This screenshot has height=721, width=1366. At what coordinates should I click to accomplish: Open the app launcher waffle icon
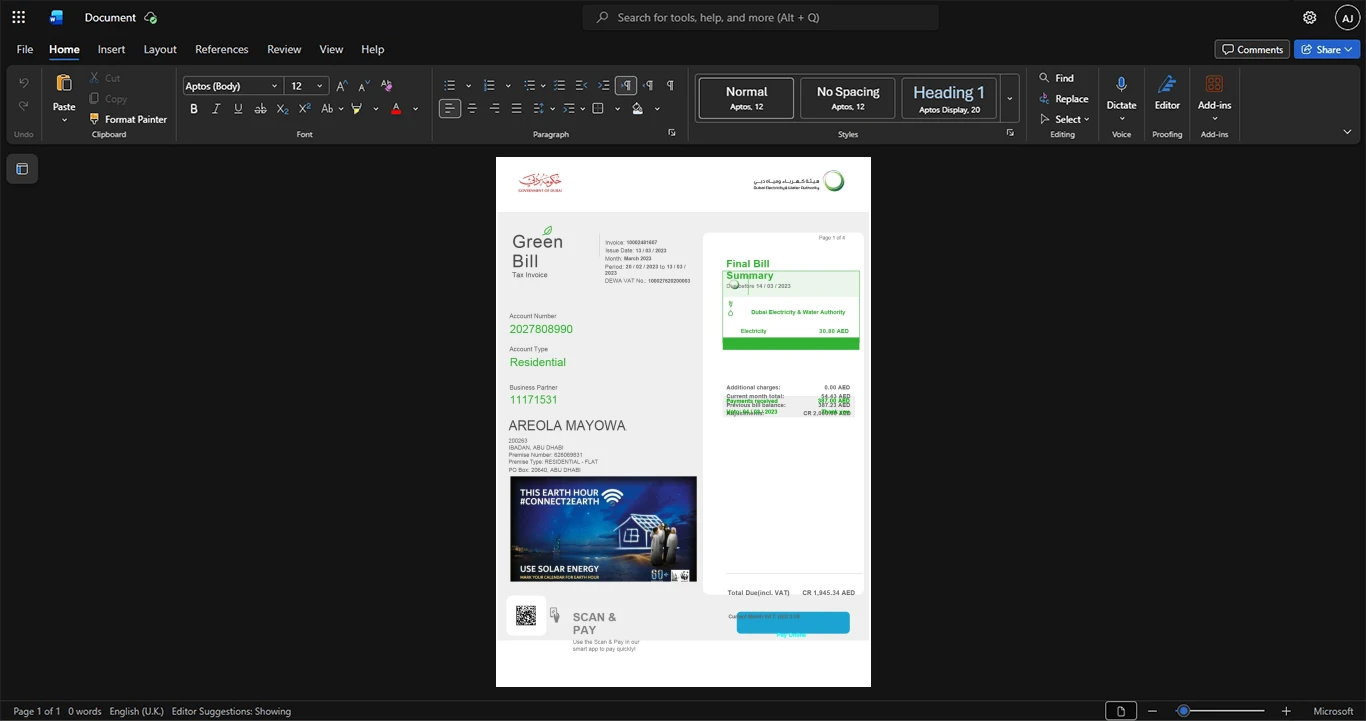pyautogui.click(x=18, y=17)
